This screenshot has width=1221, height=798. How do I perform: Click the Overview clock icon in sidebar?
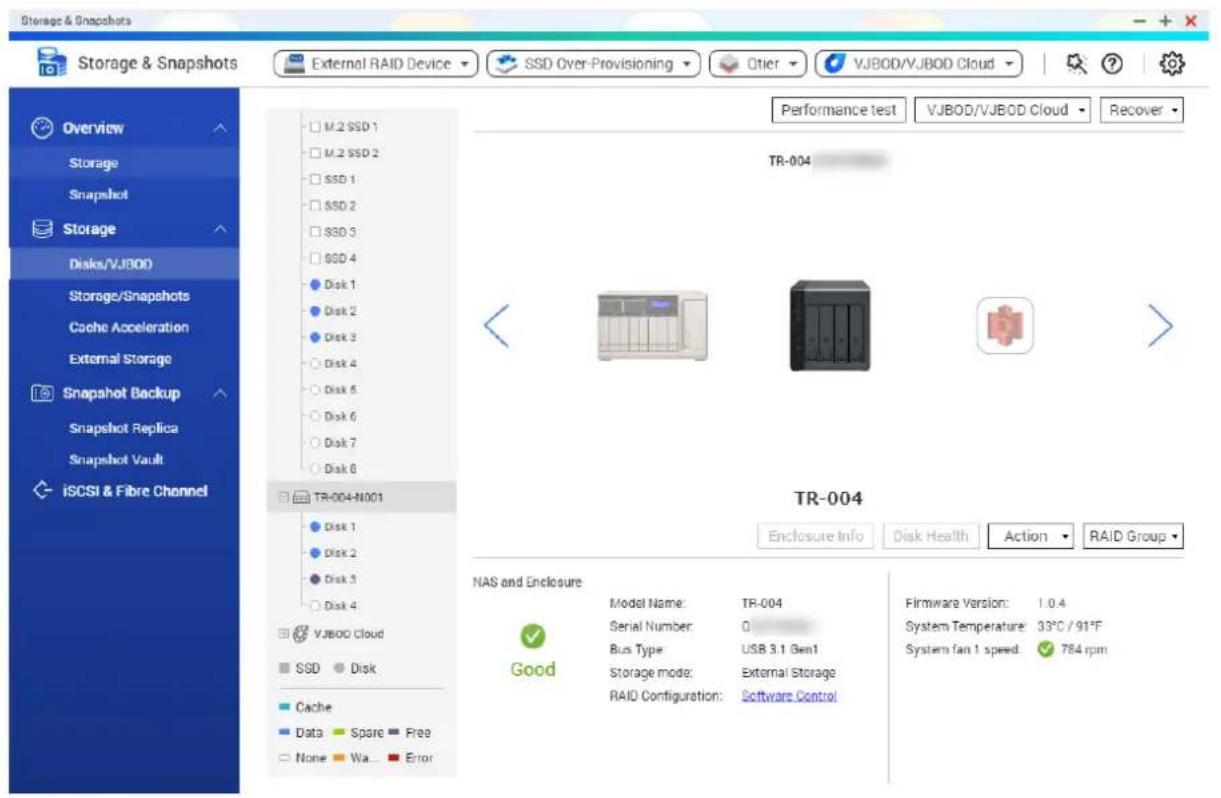click(x=42, y=128)
